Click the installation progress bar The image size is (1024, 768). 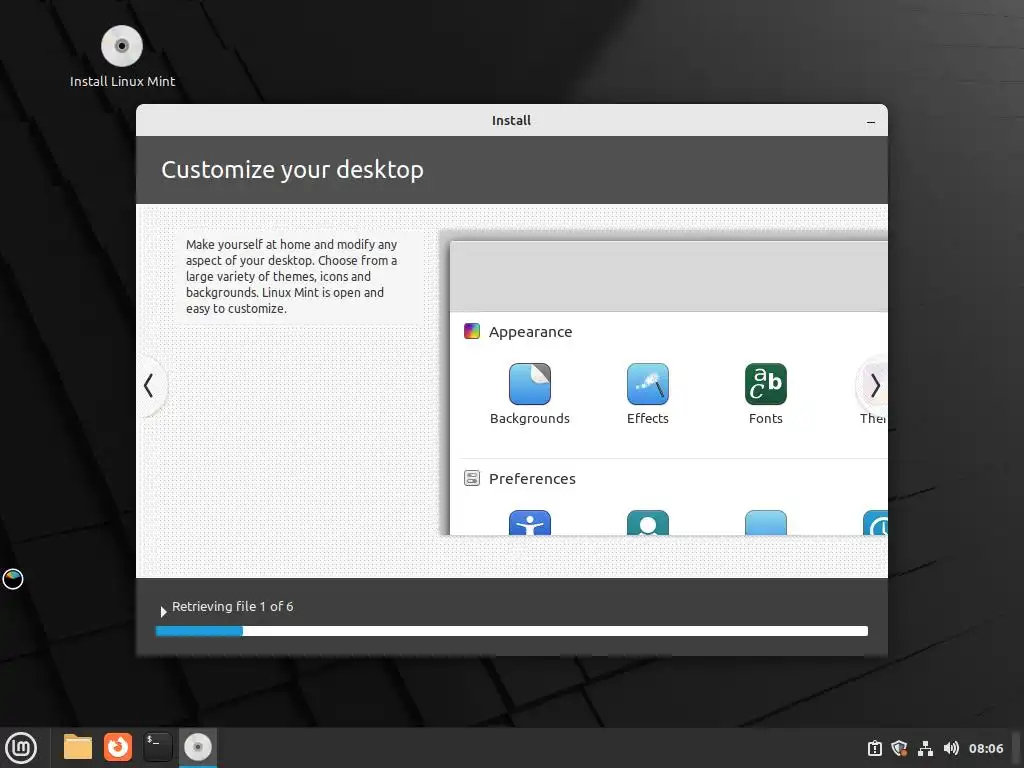pyautogui.click(x=512, y=631)
